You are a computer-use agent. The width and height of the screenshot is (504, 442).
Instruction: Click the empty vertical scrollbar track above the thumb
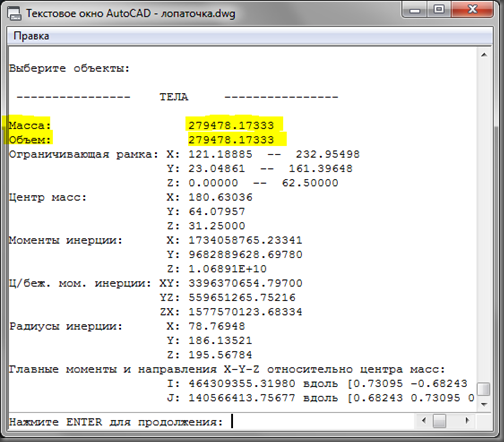(x=484, y=220)
